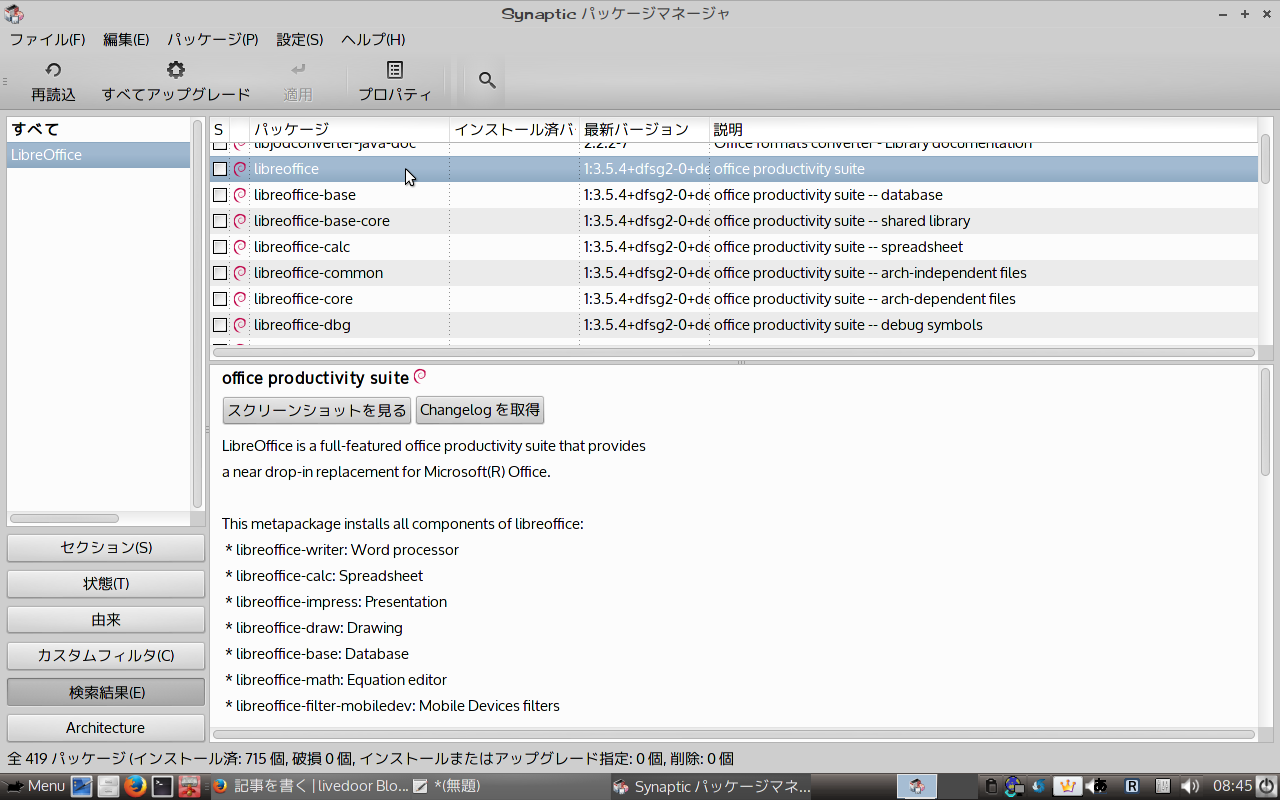The width and height of the screenshot is (1280, 800).
Task: Tick the checkbox for libreoffice package
Action: tap(220, 169)
